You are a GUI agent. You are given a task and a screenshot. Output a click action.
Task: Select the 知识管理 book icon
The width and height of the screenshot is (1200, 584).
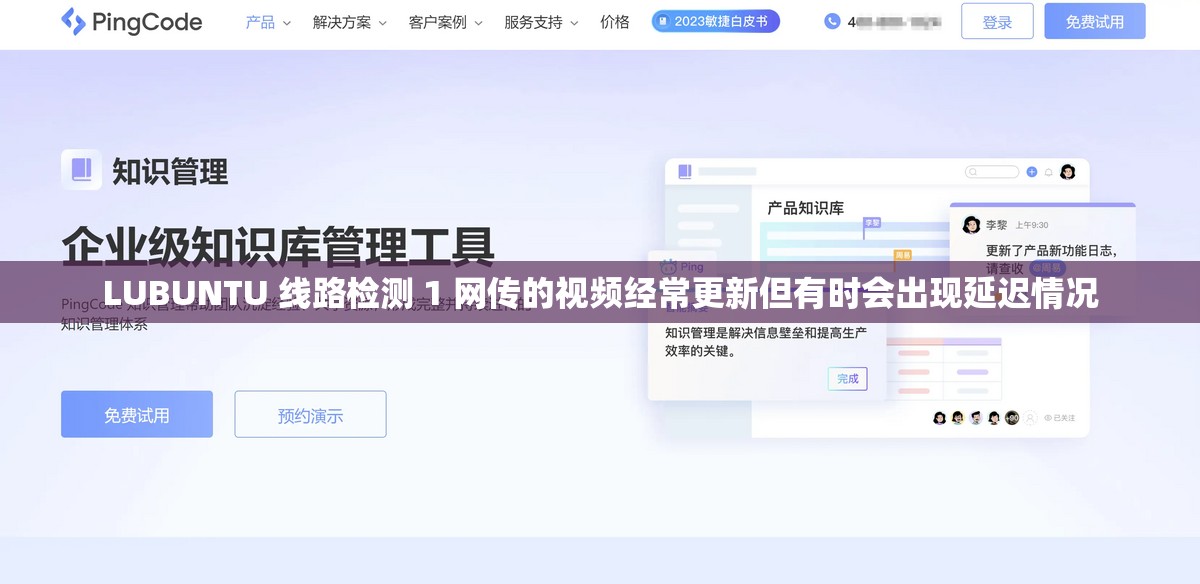tap(82, 170)
